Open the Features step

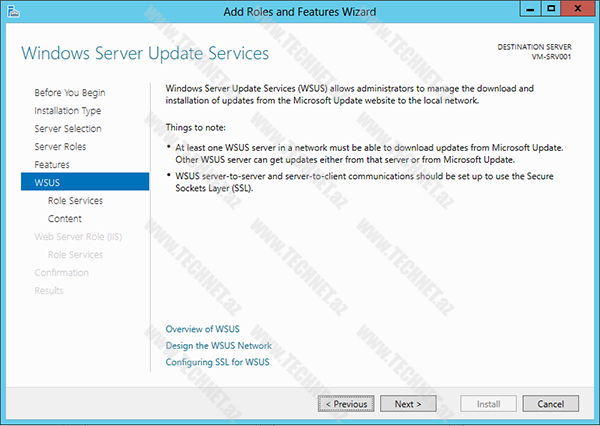[x=52, y=165]
